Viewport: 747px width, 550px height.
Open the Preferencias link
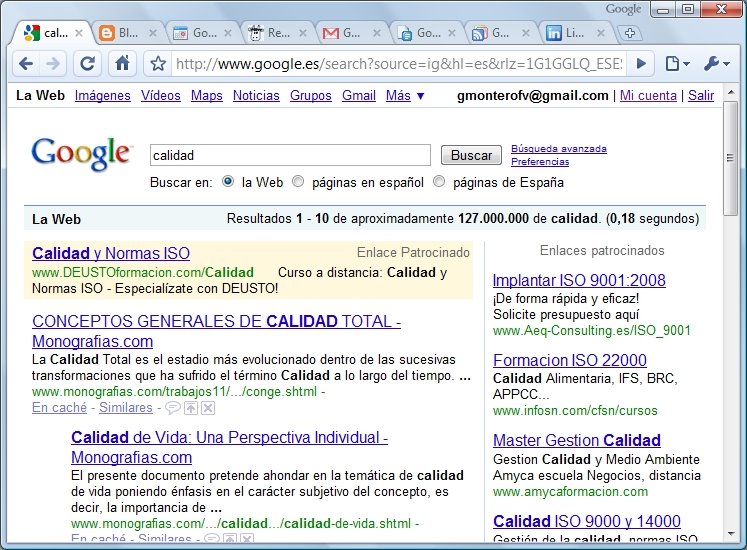pyautogui.click(x=540, y=162)
